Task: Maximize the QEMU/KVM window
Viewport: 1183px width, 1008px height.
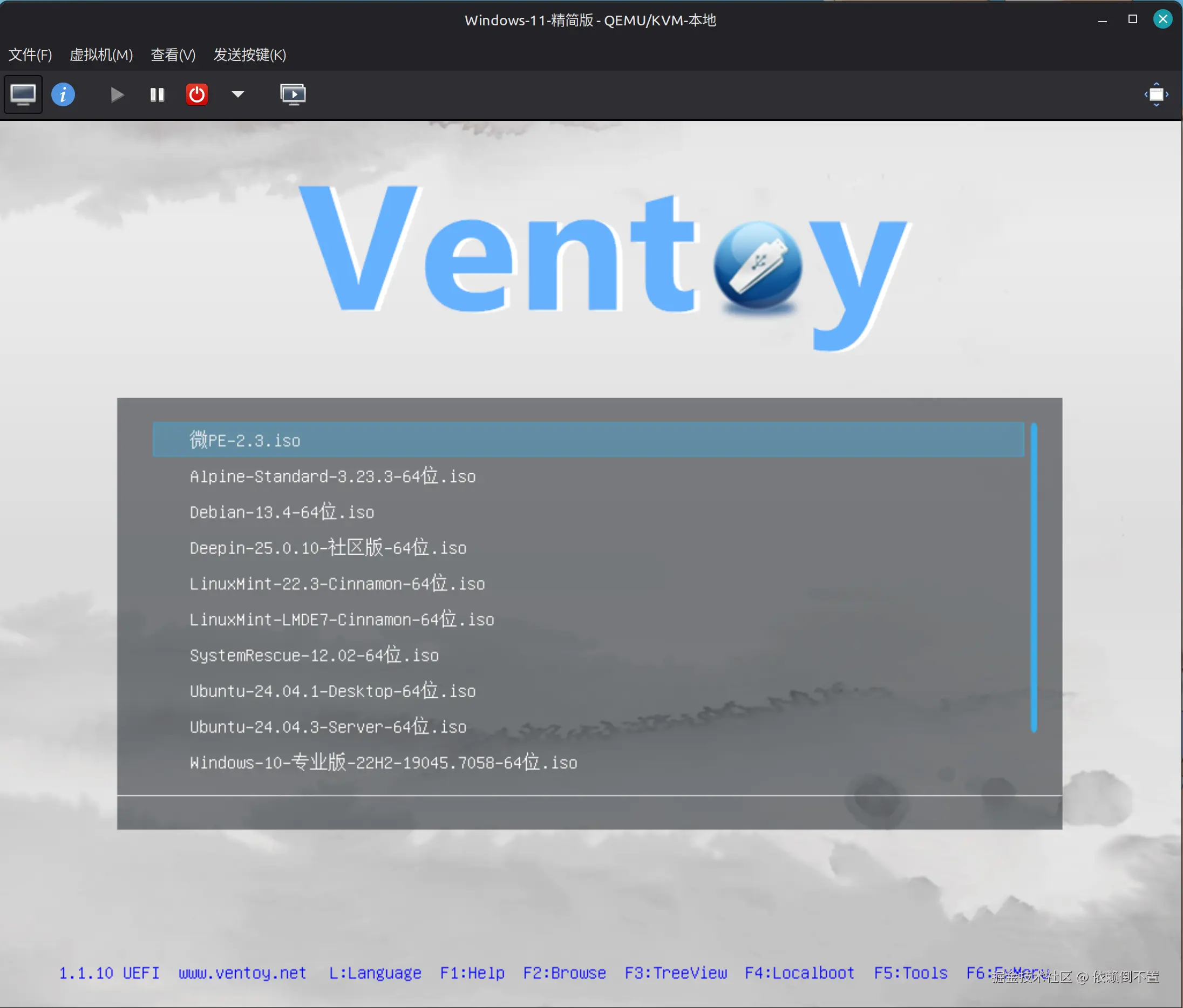Action: (1133, 19)
